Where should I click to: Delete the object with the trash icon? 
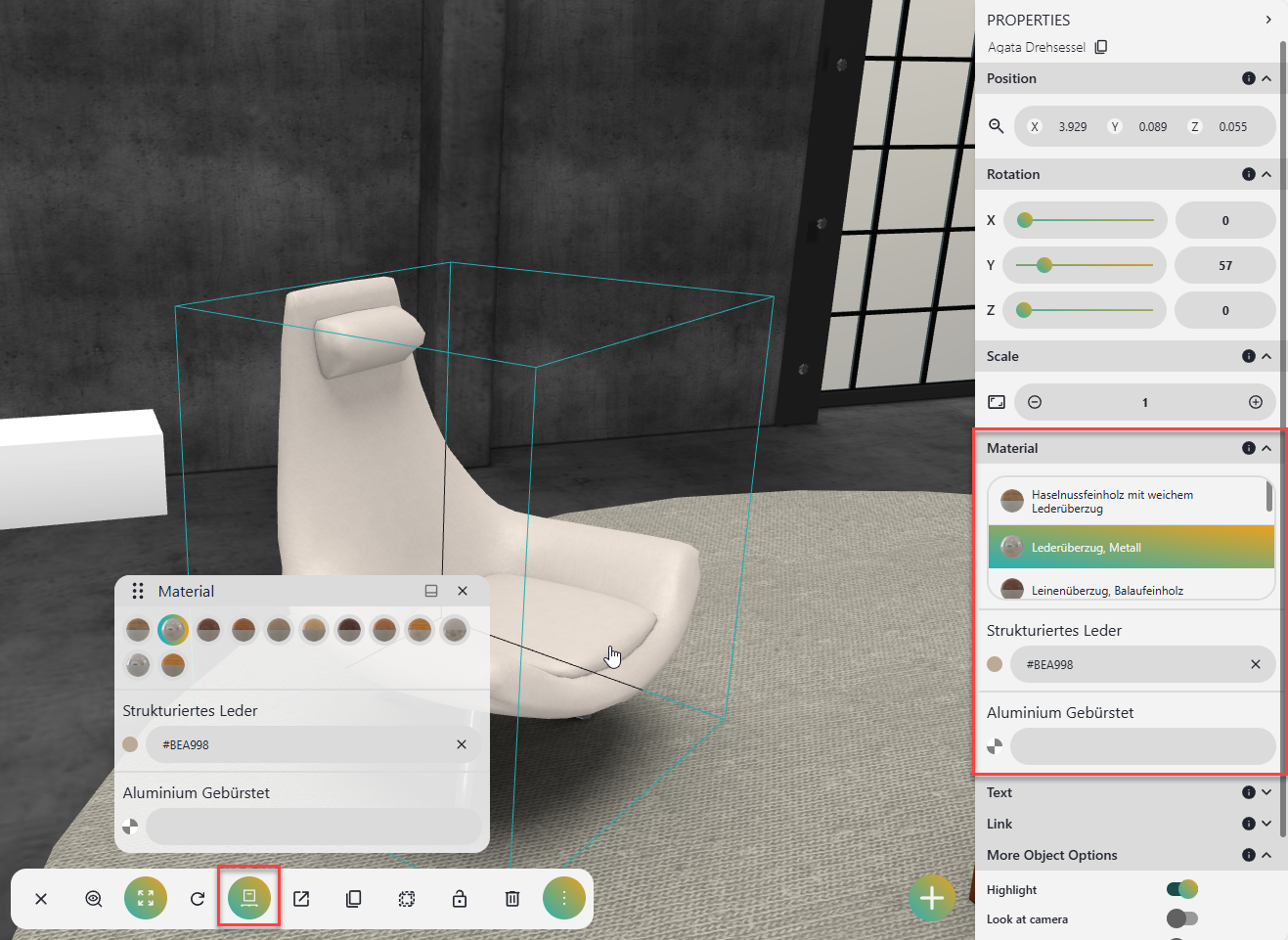tap(512, 899)
